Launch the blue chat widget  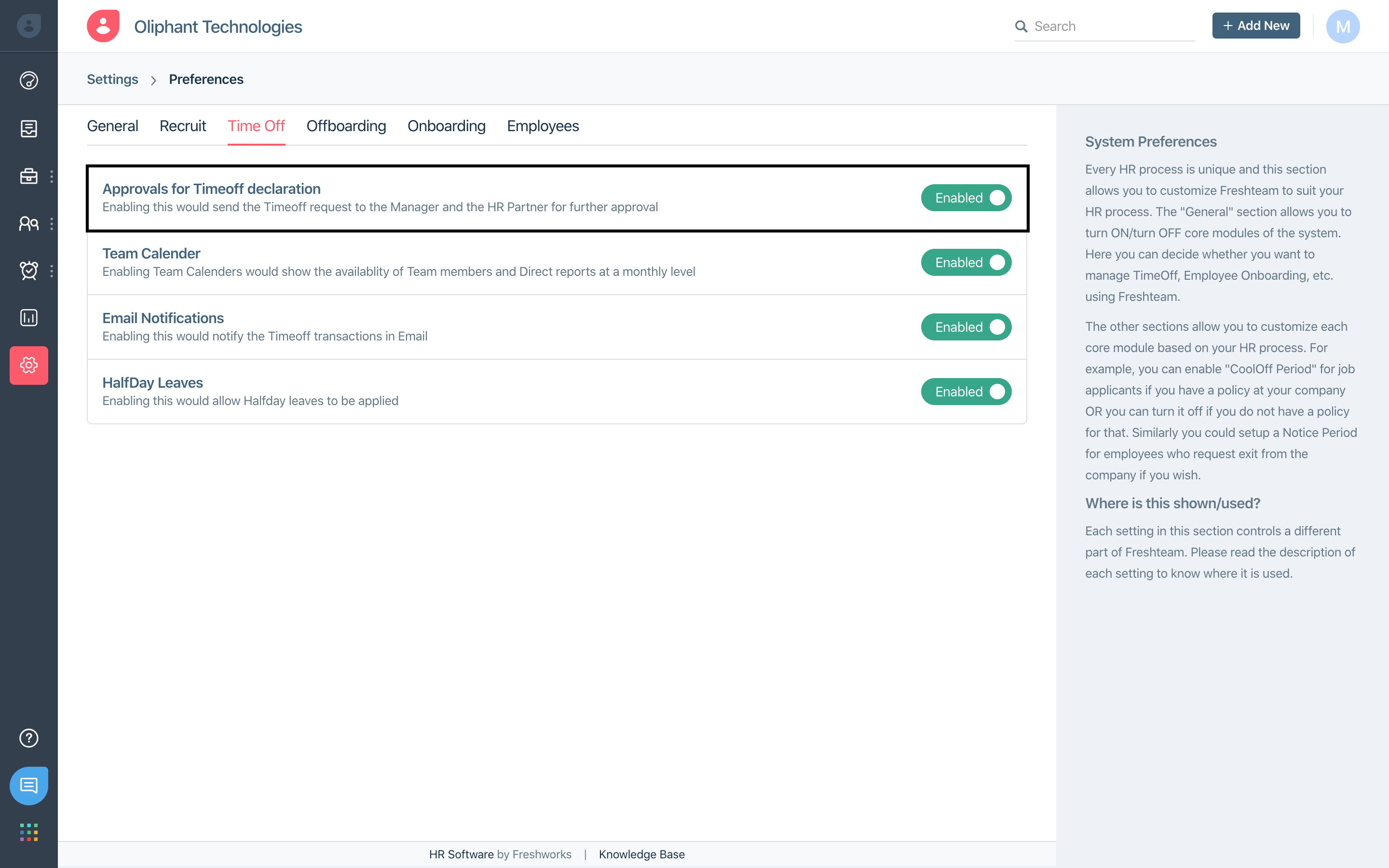(x=29, y=786)
